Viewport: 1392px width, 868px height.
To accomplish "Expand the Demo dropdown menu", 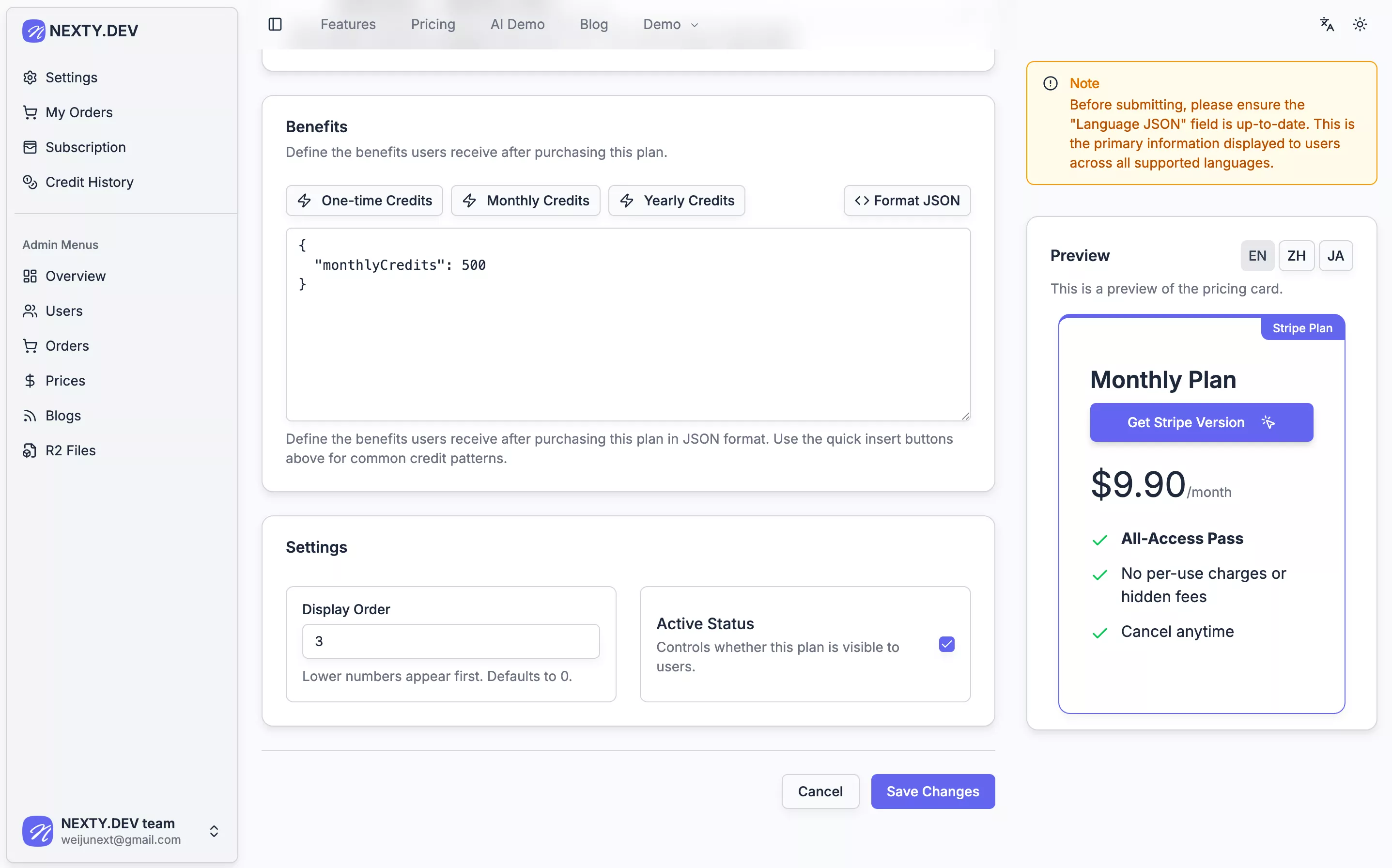I will tap(670, 24).
